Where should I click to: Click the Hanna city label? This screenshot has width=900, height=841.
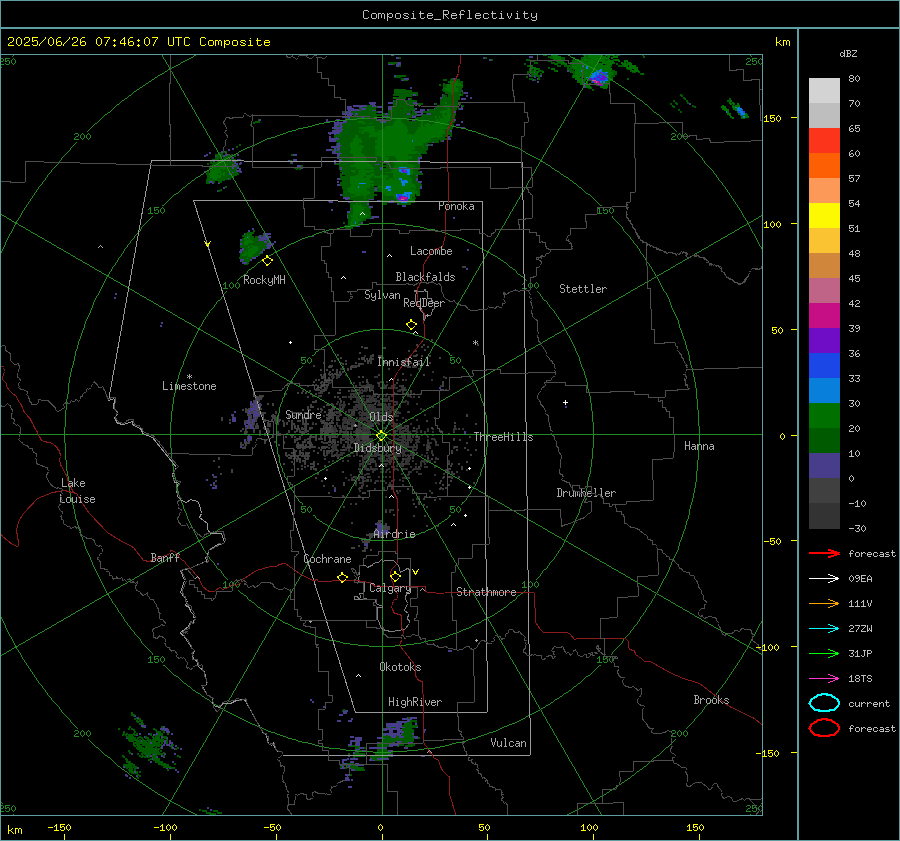[699, 446]
